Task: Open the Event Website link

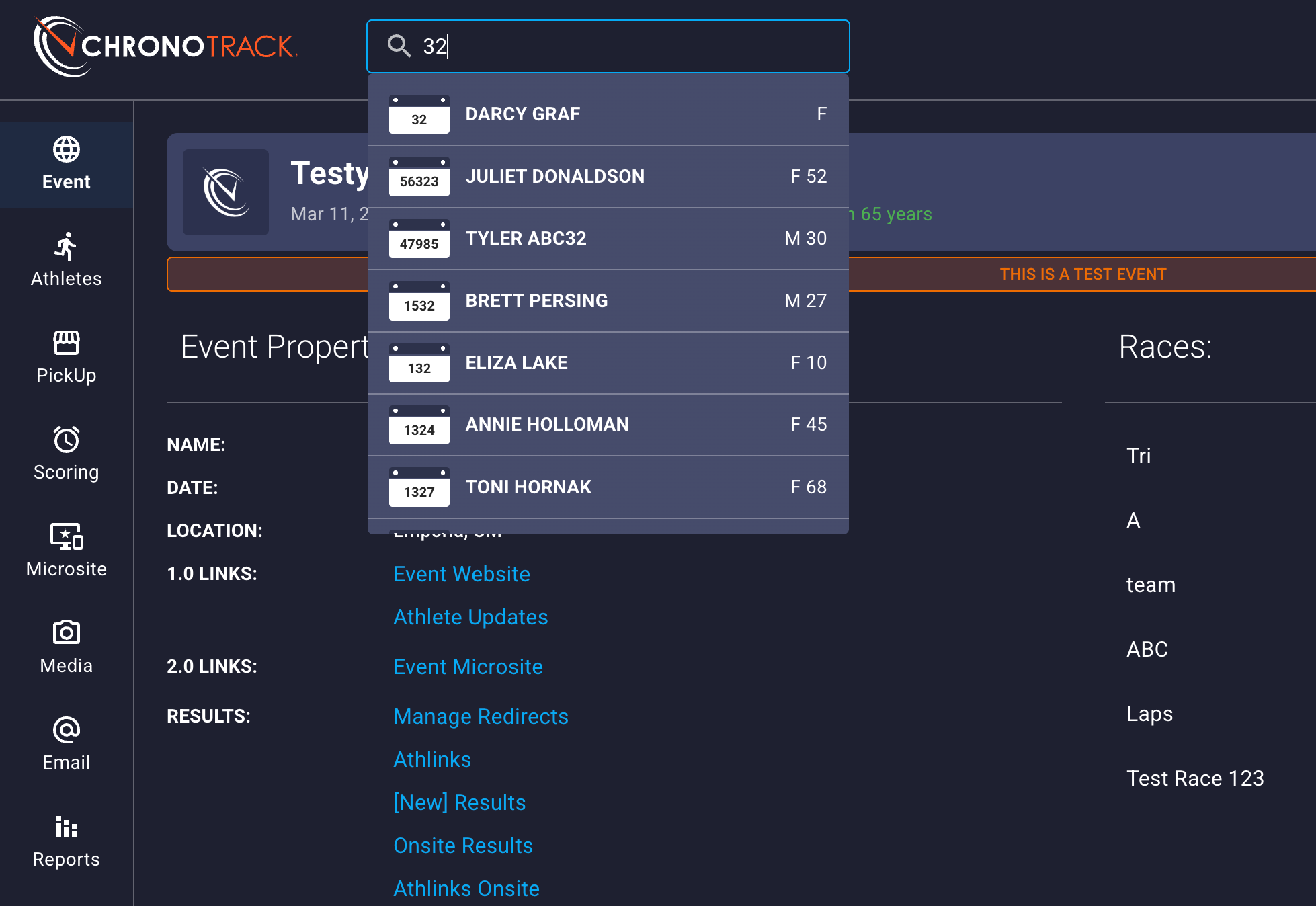Action: click(x=461, y=574)
